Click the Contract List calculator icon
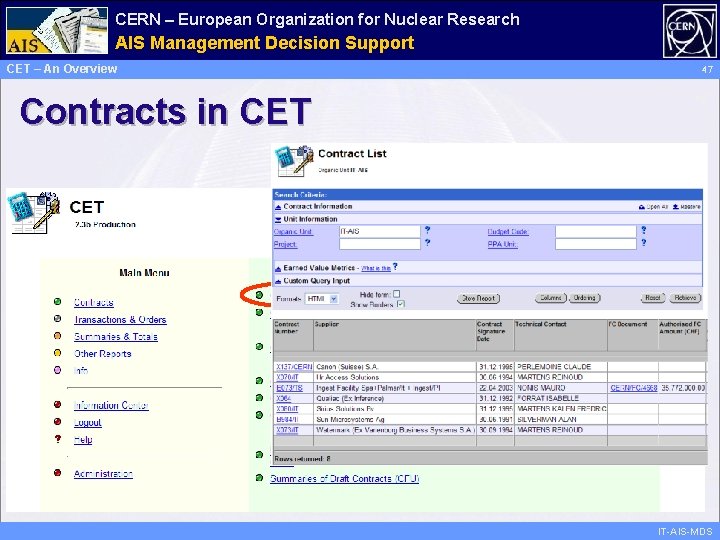 pyautogui.click(x=294, y=161)
